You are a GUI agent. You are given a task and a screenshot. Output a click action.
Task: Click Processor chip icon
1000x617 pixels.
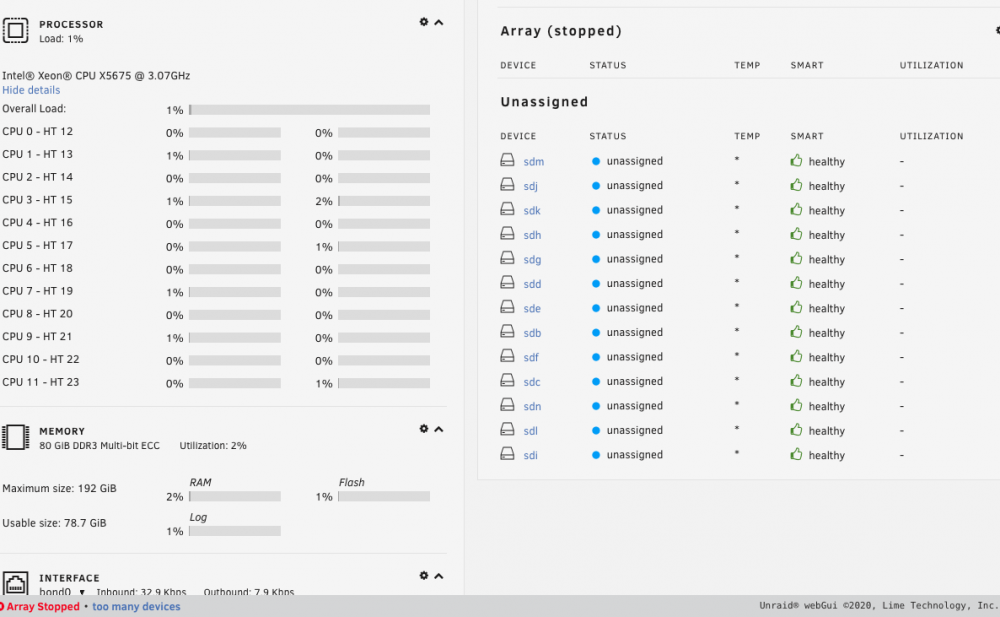(15, 30)
